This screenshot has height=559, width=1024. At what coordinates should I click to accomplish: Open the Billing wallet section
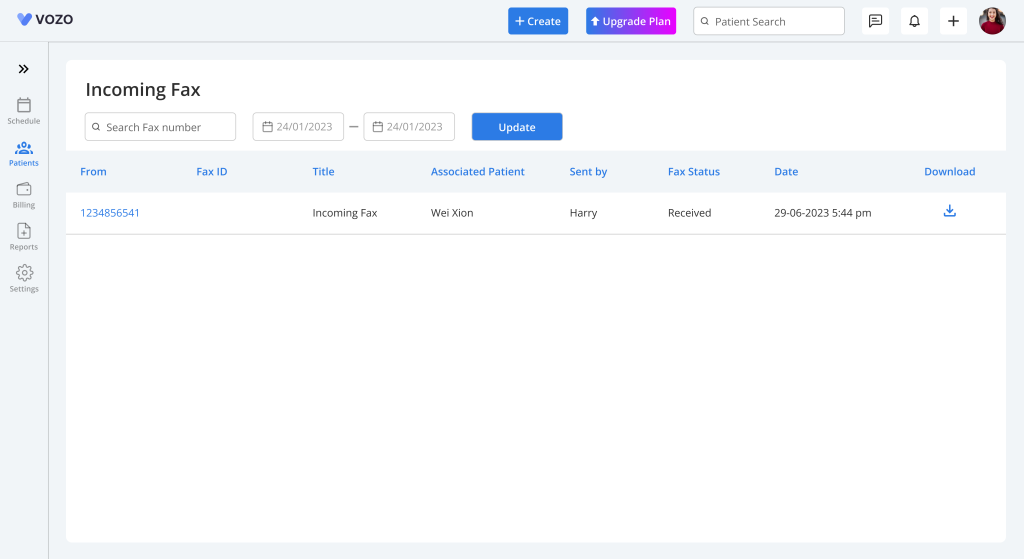coord(24,194)
